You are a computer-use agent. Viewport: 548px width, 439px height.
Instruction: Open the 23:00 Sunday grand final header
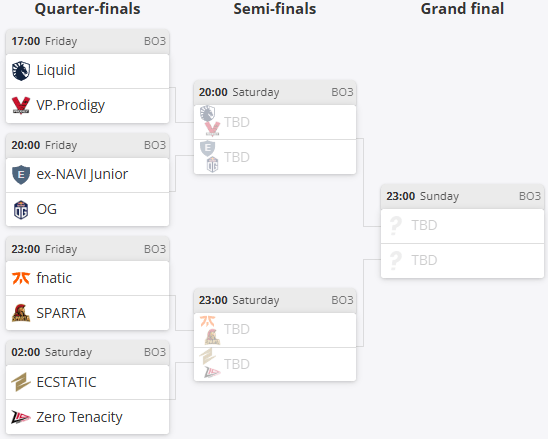click(x=462, y=196)
